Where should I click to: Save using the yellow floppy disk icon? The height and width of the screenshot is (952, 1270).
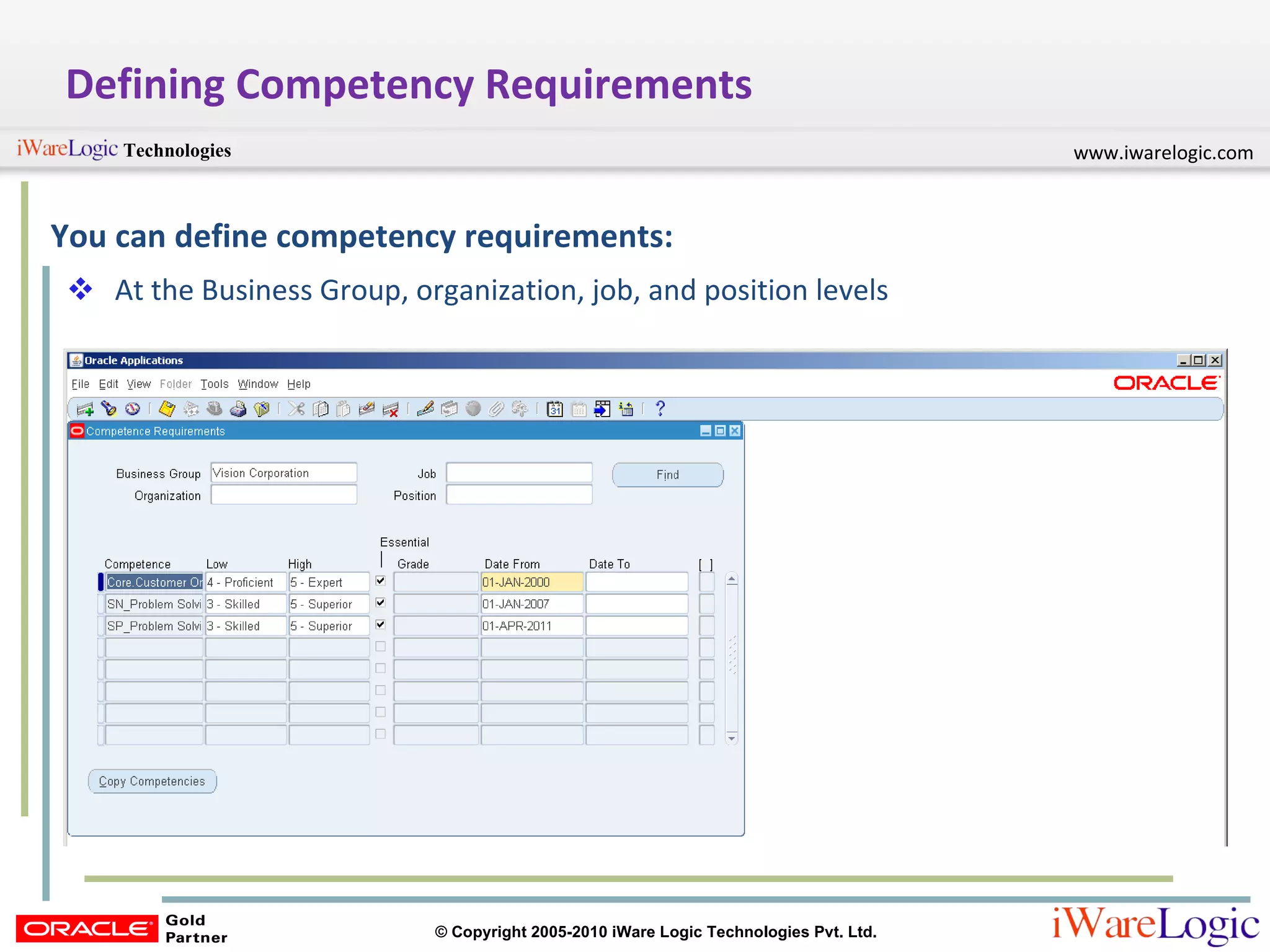tap(167, 409)
